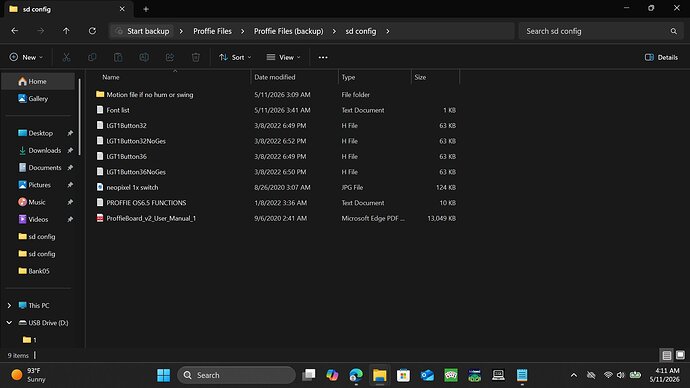690x388 pixels.
Task: Open Bank05 folder in sidebar
Action: (x=34, y=271)
